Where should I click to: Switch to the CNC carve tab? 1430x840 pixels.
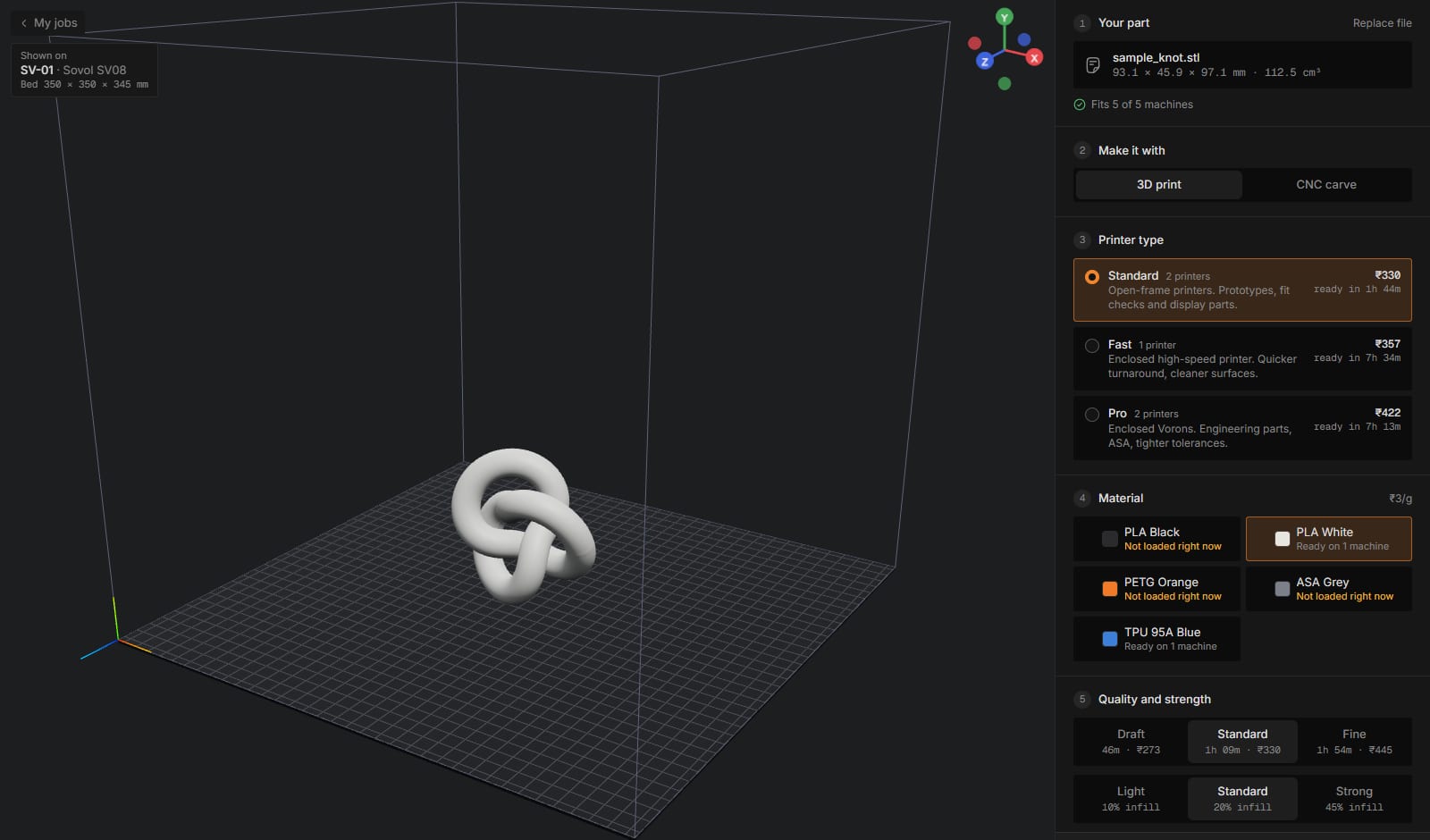1326,185
